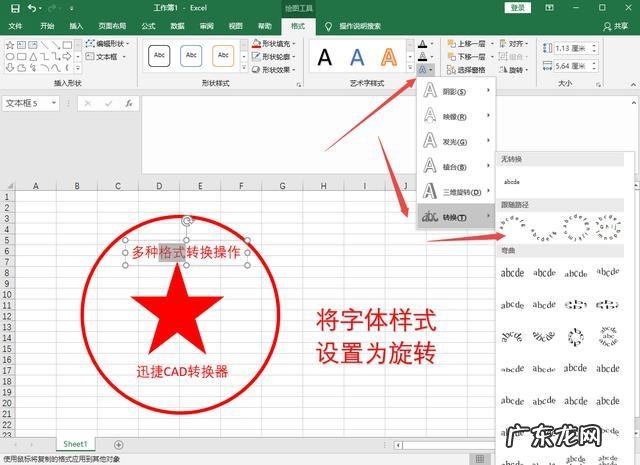This screenshot has width=640, height=465.
Task: Click 下移一层 send backward button
Action: [467, 56]
